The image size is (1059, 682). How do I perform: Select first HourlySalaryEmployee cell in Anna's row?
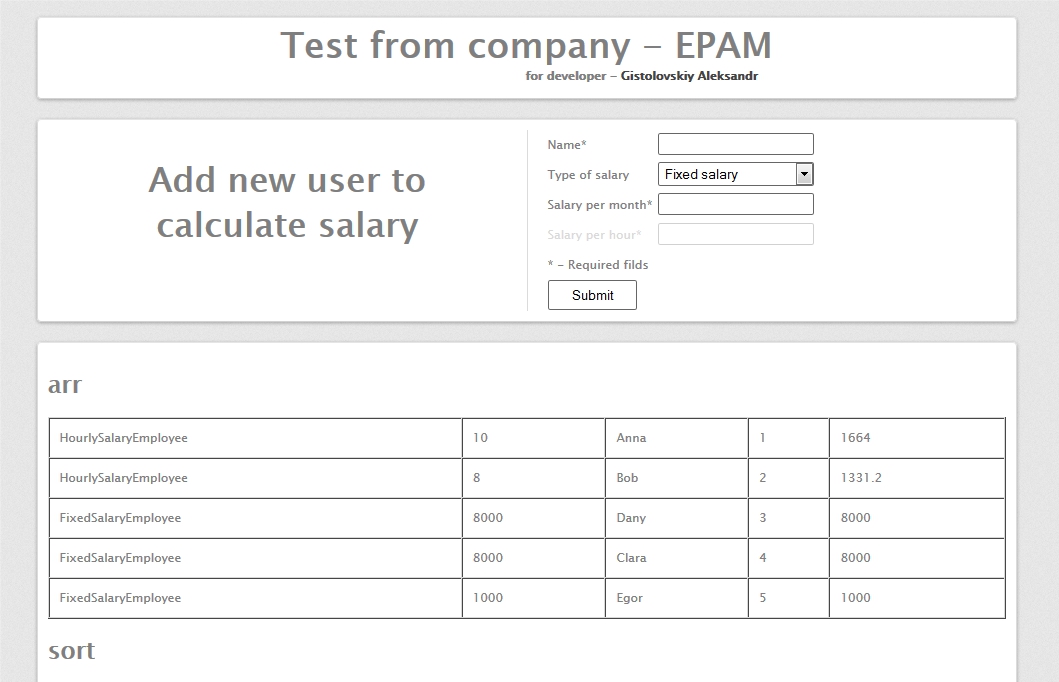pyautogui.click(x=123, y=438)
